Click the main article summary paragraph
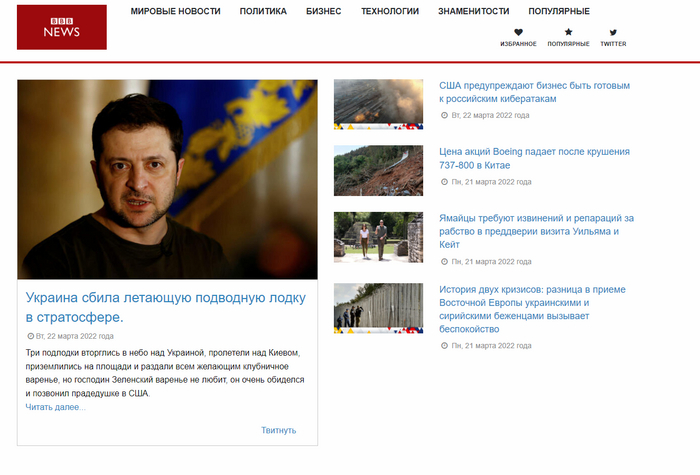The width and height of the screenshot is (700, 475). point(165,373)
